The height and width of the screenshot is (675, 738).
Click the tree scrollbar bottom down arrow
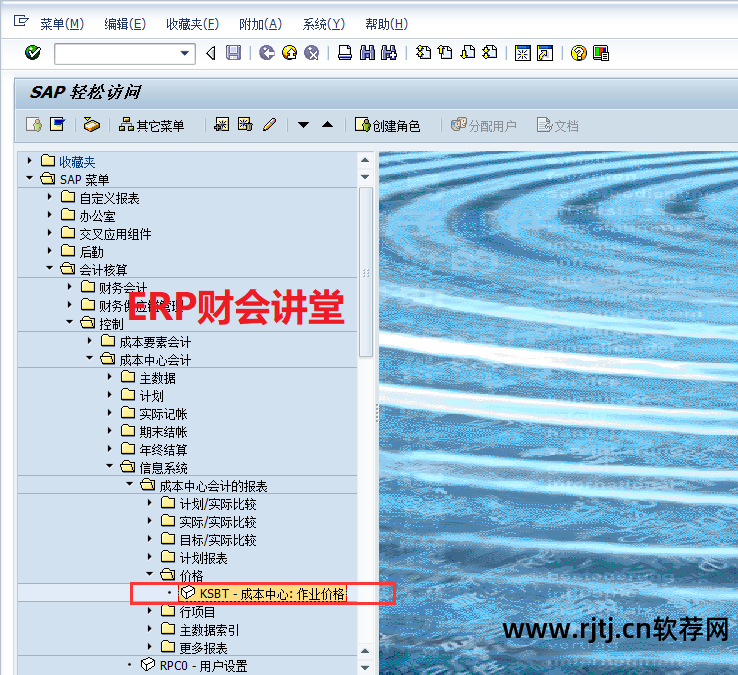(365, 667)
